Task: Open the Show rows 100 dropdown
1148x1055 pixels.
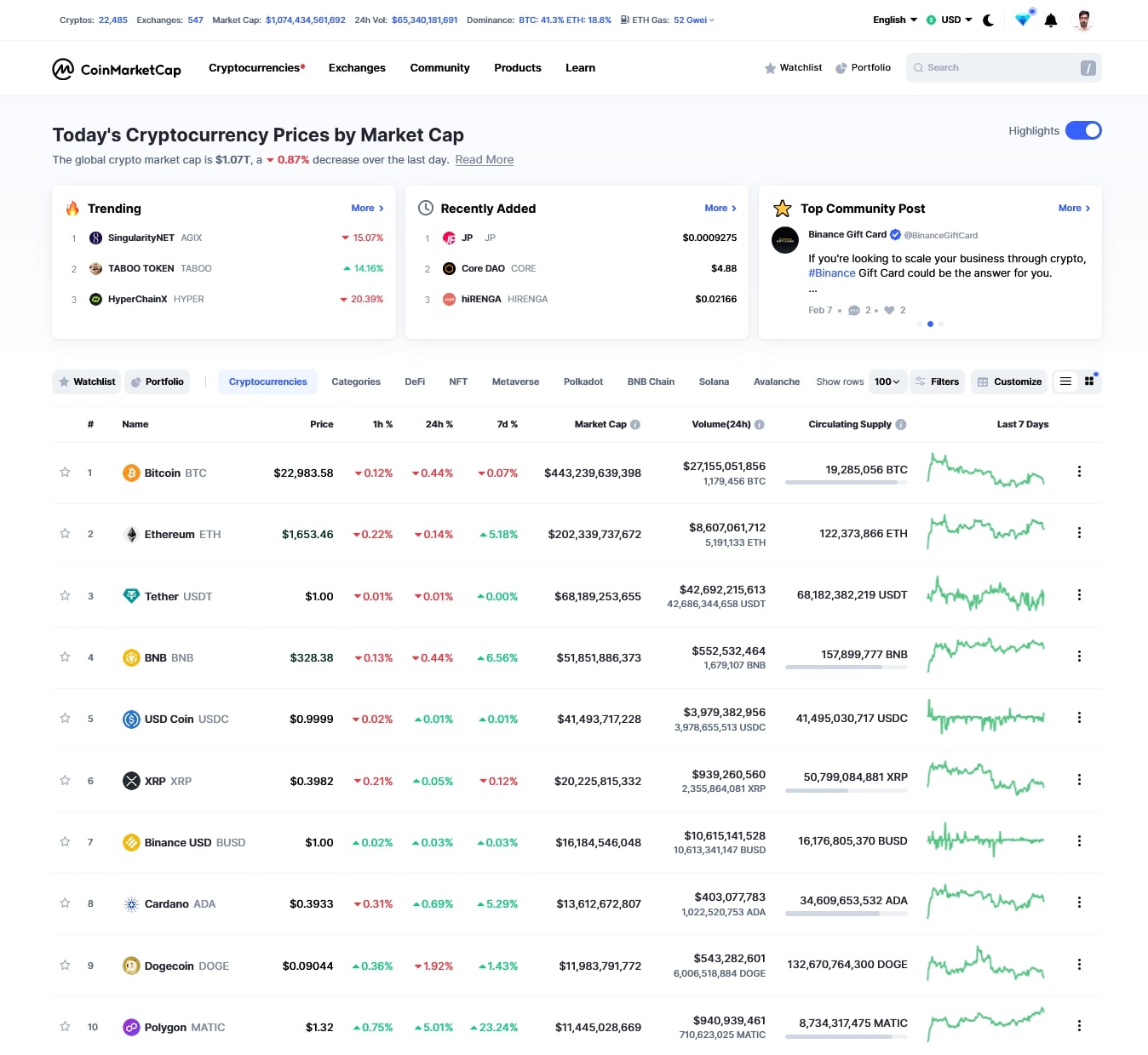Action: [x=887, y=381]
